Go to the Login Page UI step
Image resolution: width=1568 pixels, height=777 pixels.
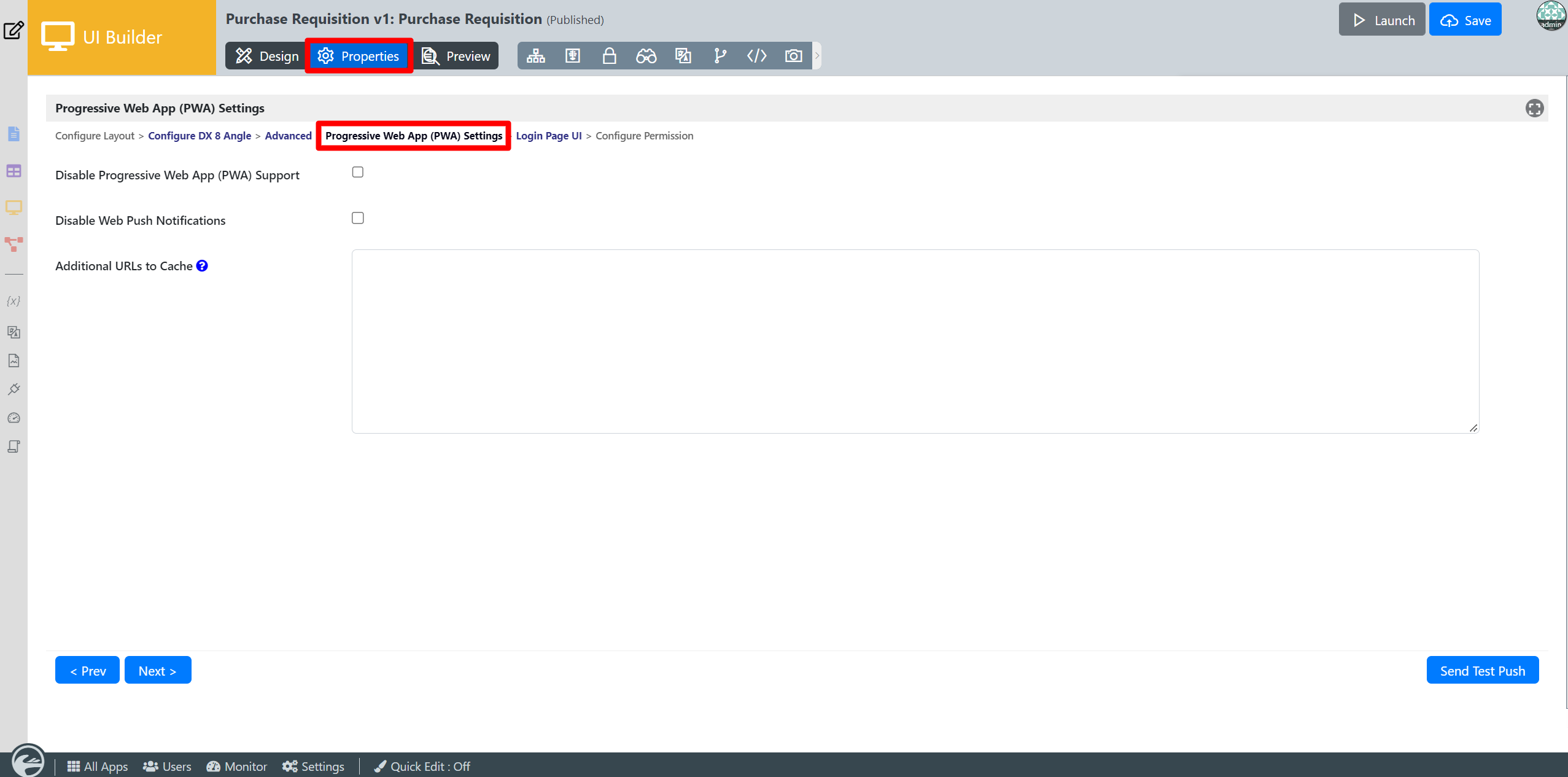[548, 136]
